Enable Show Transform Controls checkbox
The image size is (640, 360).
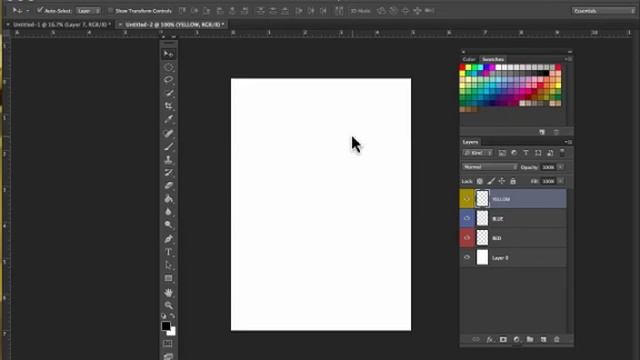110,11
